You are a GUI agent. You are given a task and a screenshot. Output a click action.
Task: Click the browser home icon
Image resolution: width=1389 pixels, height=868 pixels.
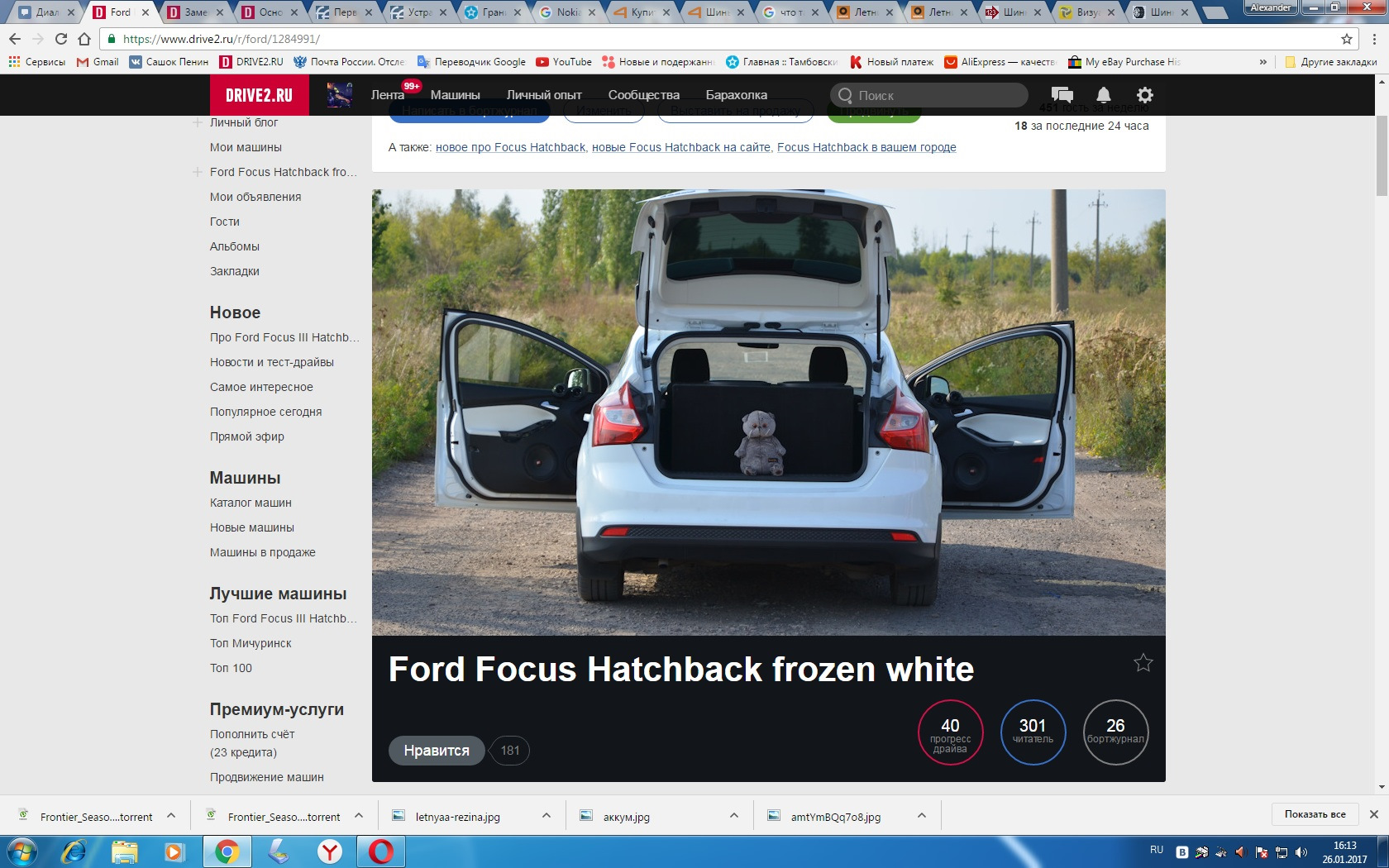(x=84, y=39)
